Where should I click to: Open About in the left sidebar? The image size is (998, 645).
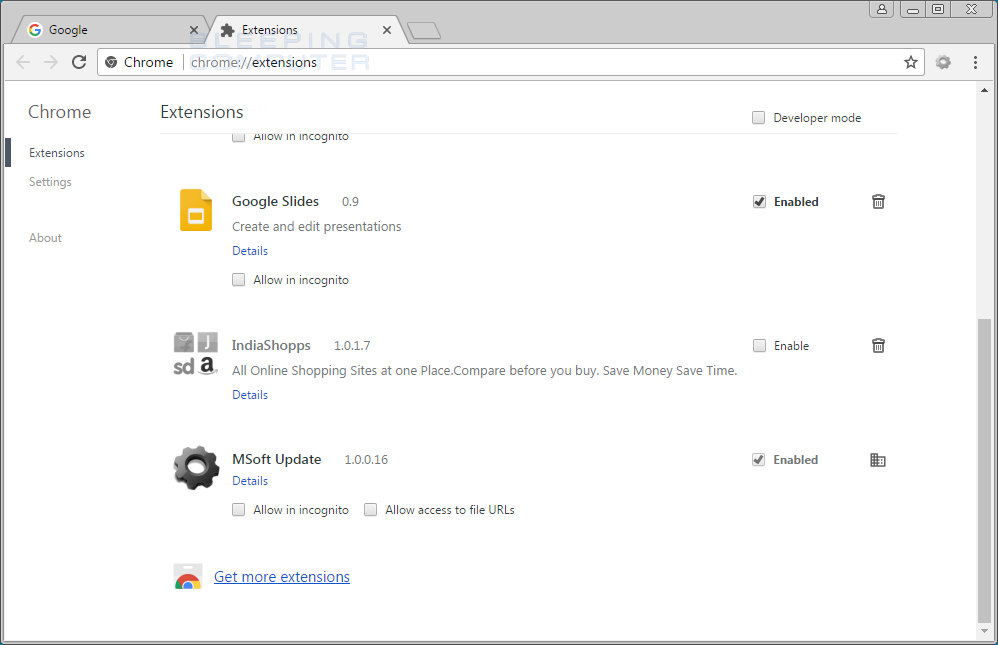click(45, 237)
